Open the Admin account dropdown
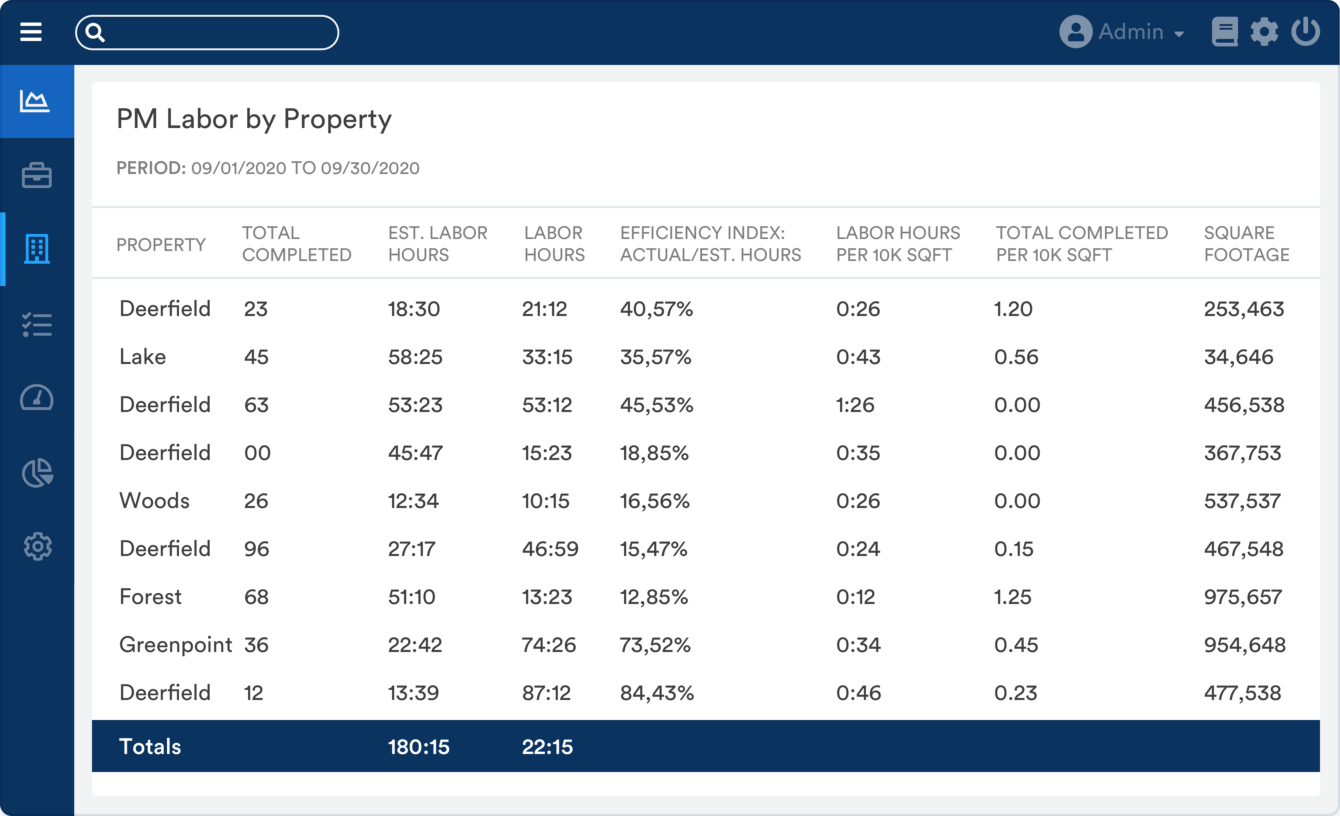The width and height of the screenshot is (1340, 816). coord(1122,31)
